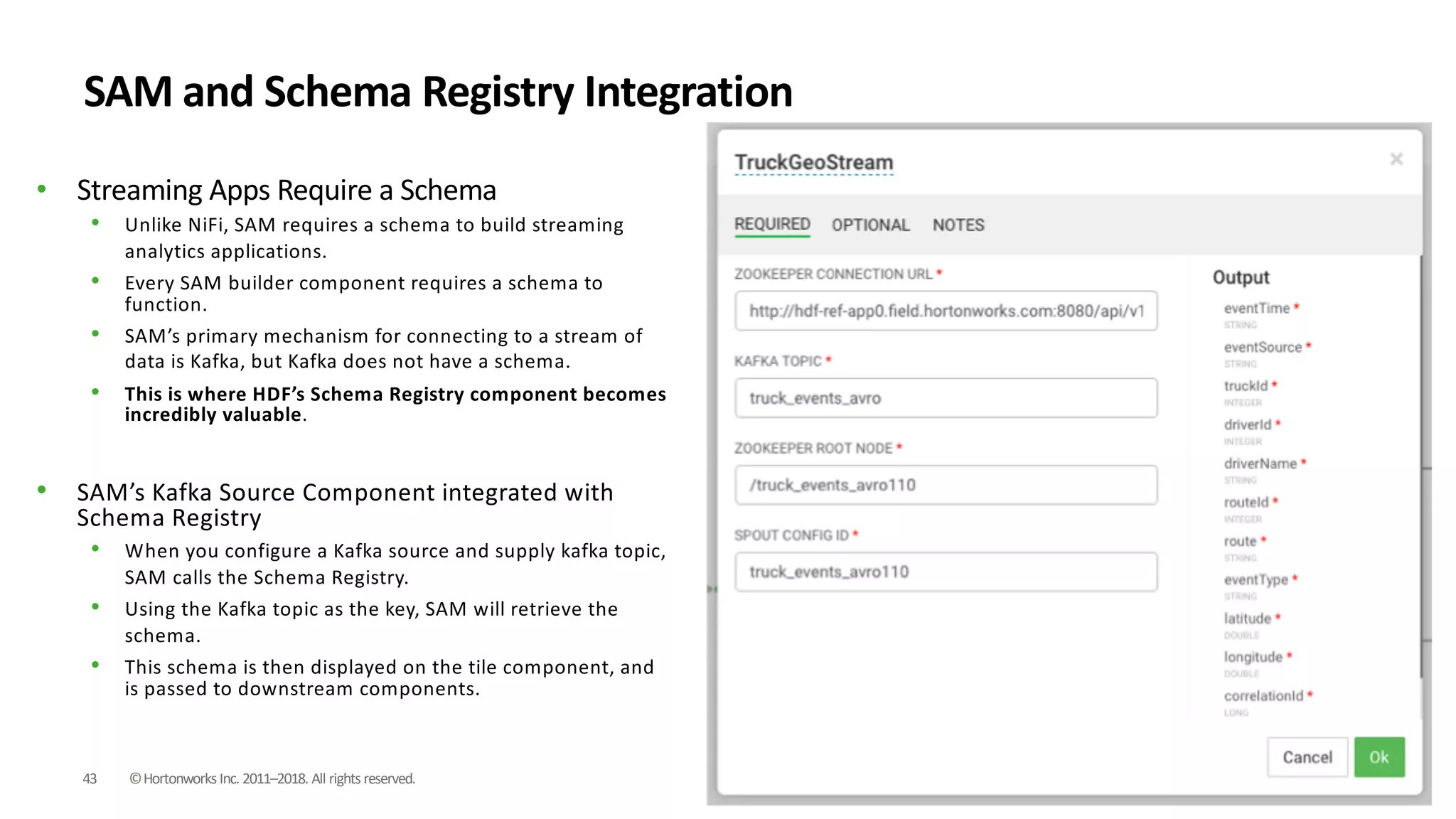Open the OPTIONAL tab

point(871,225)
